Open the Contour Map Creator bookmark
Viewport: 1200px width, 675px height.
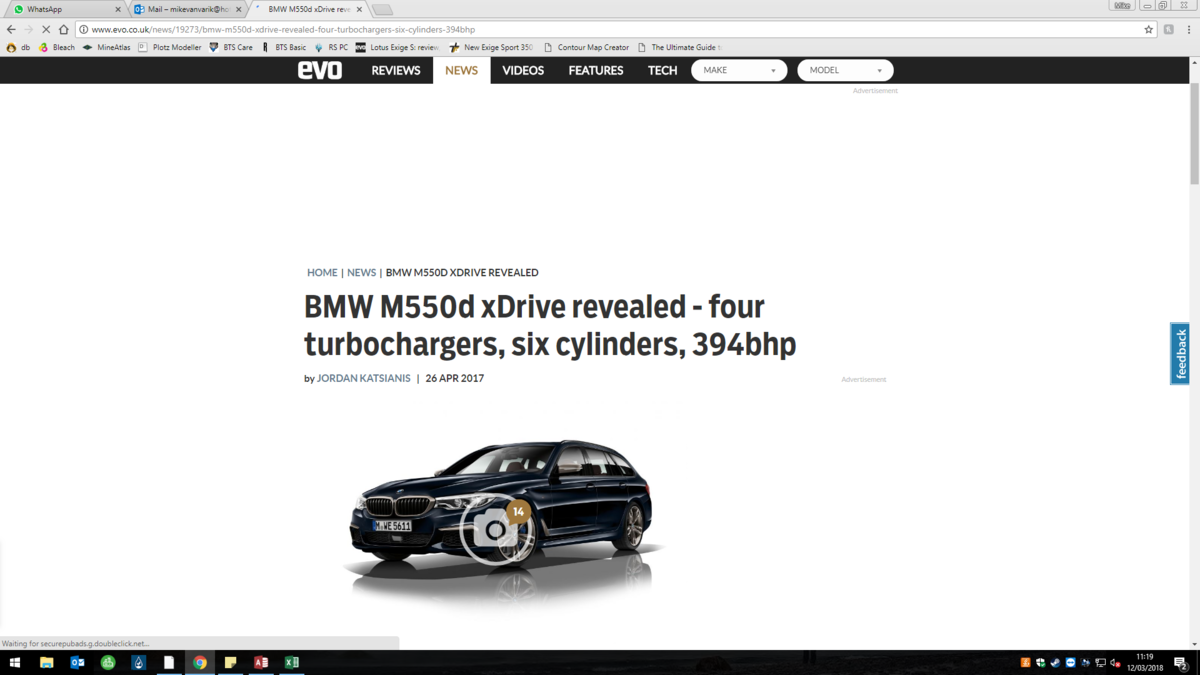click(586, 47)
